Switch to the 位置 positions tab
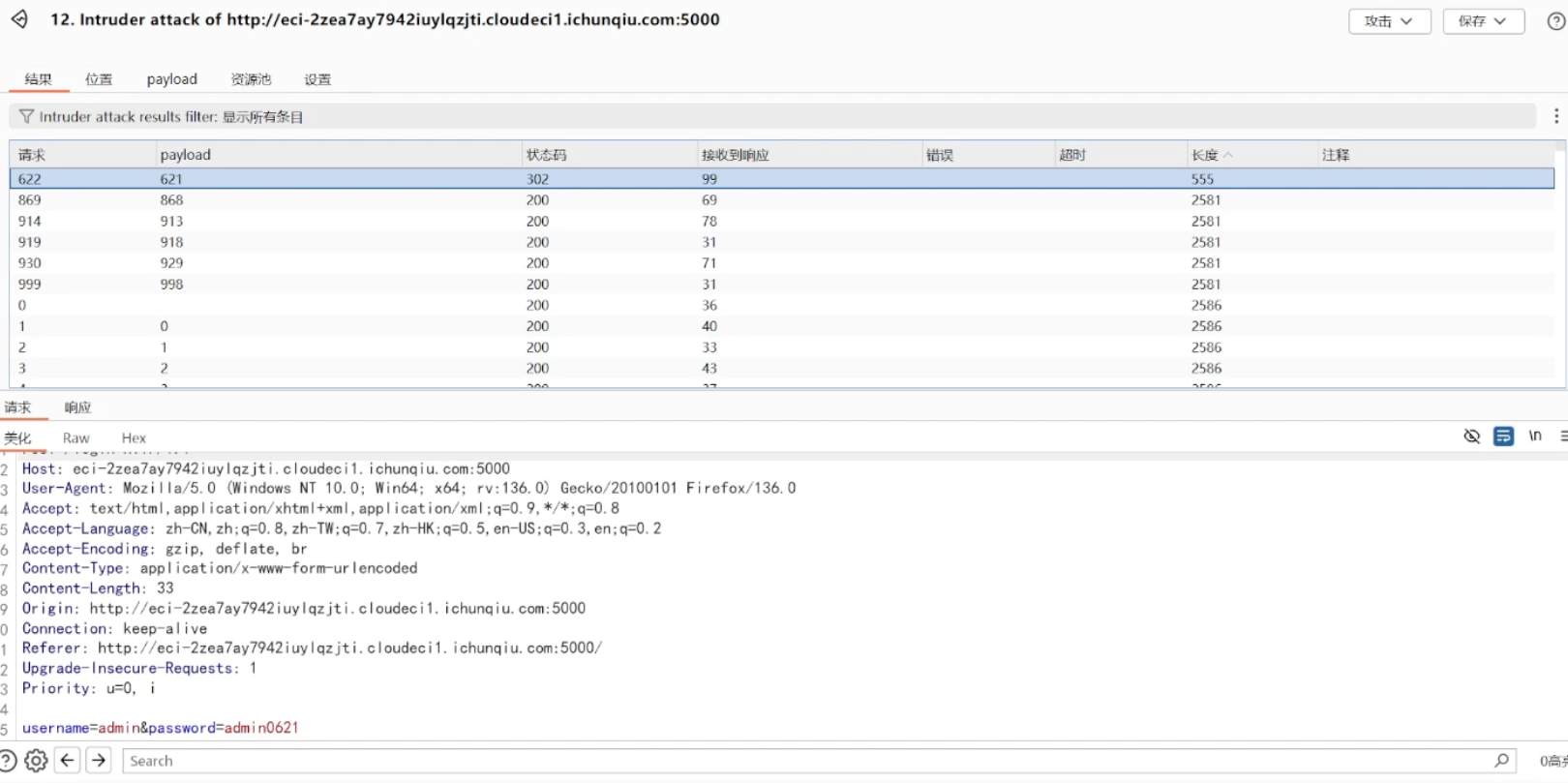The width and height of the screenshot is (1568, 783). tap(99, 79)
